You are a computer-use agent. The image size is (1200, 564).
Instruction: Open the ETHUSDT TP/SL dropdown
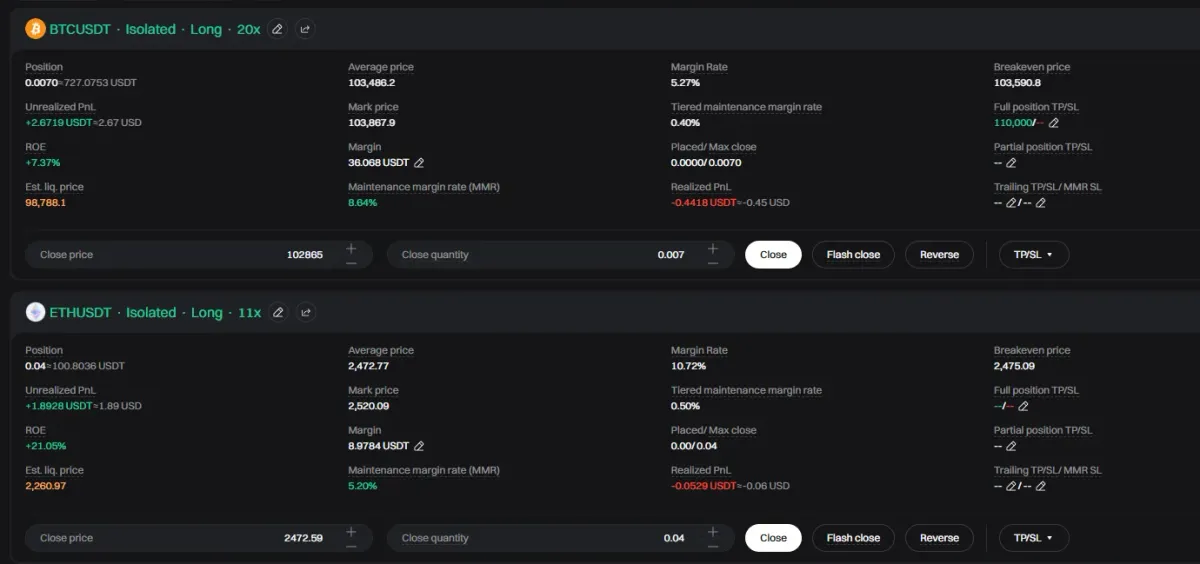[1033, 538]
